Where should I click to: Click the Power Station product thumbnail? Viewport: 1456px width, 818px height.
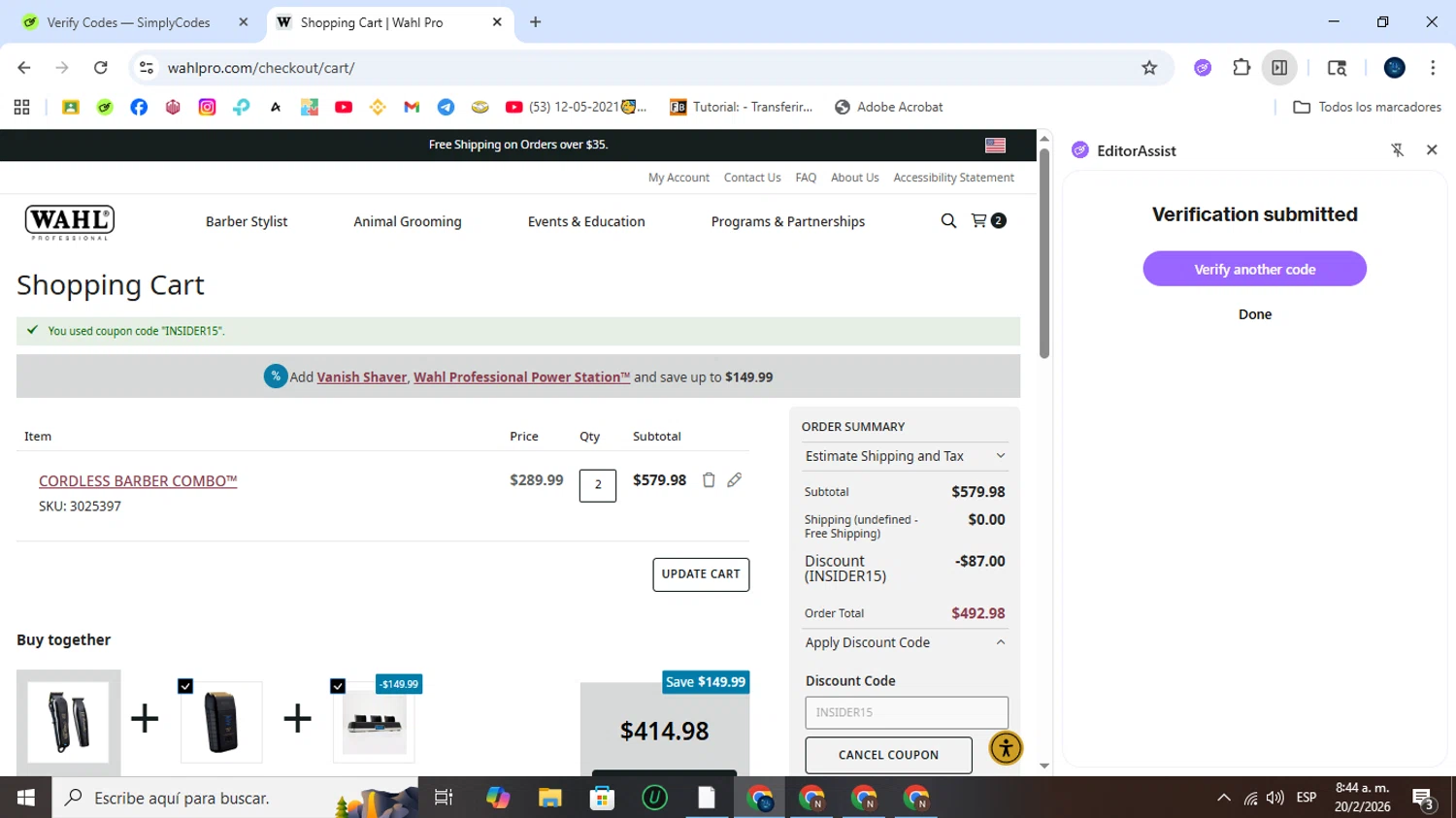coord(374,723)
